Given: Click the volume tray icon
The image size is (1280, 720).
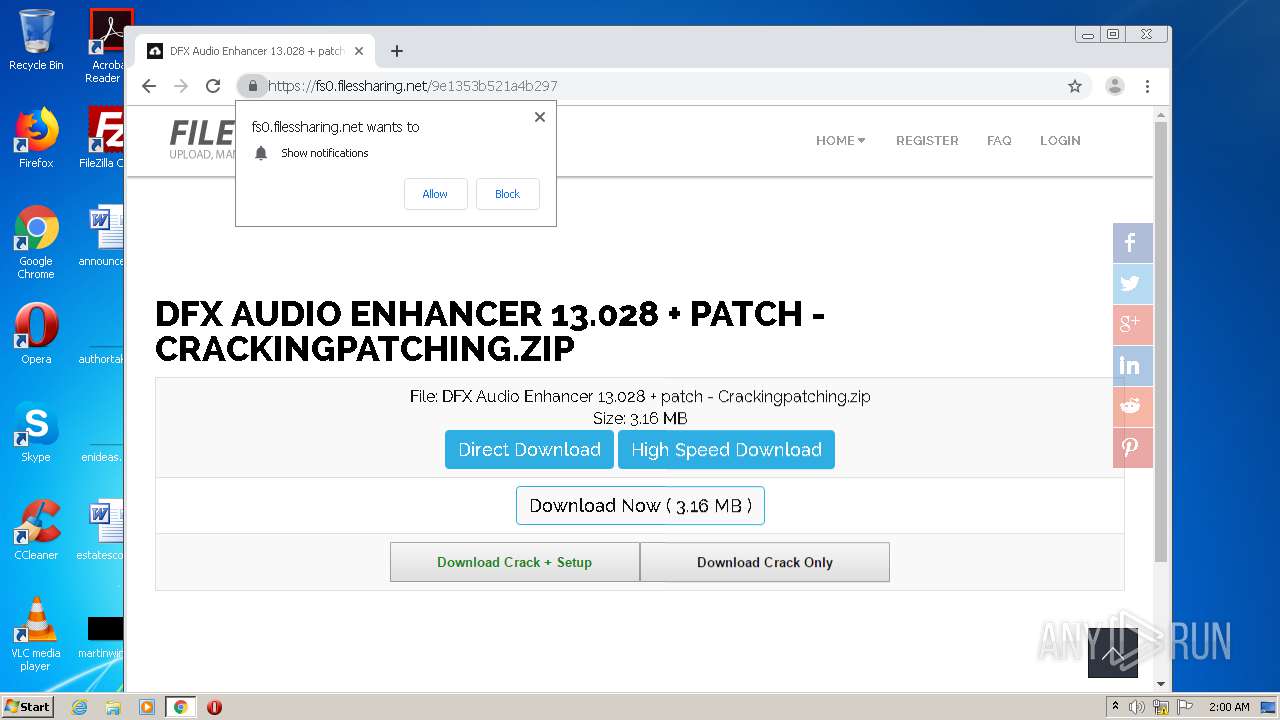Looking at the screenshot, I should click(1137, 707).
